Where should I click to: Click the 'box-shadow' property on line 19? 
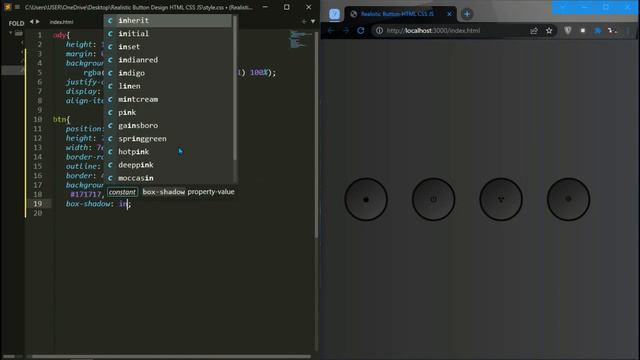tap(89, 203)
